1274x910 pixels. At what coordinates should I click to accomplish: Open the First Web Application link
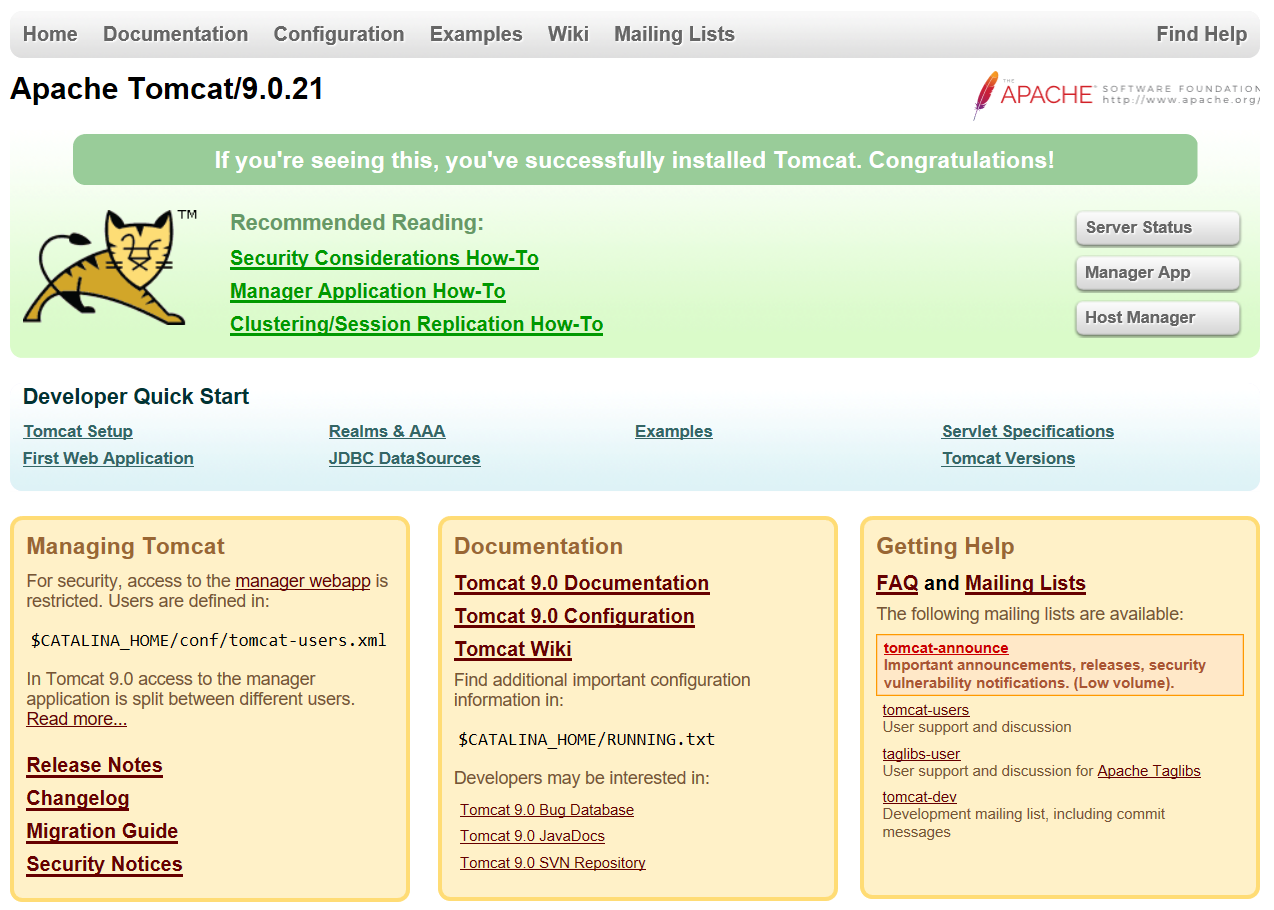coord(108,458)
